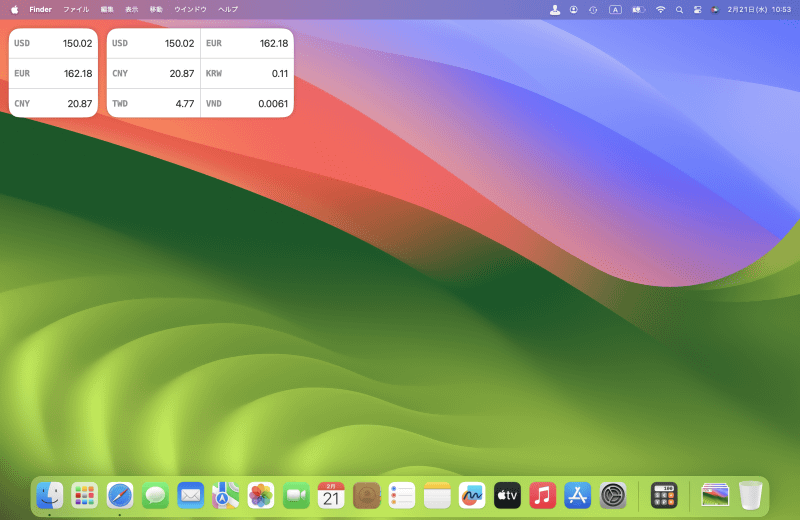
Task: Click the date and time 2月21日(水) 10:53
Action: point(759,10)
